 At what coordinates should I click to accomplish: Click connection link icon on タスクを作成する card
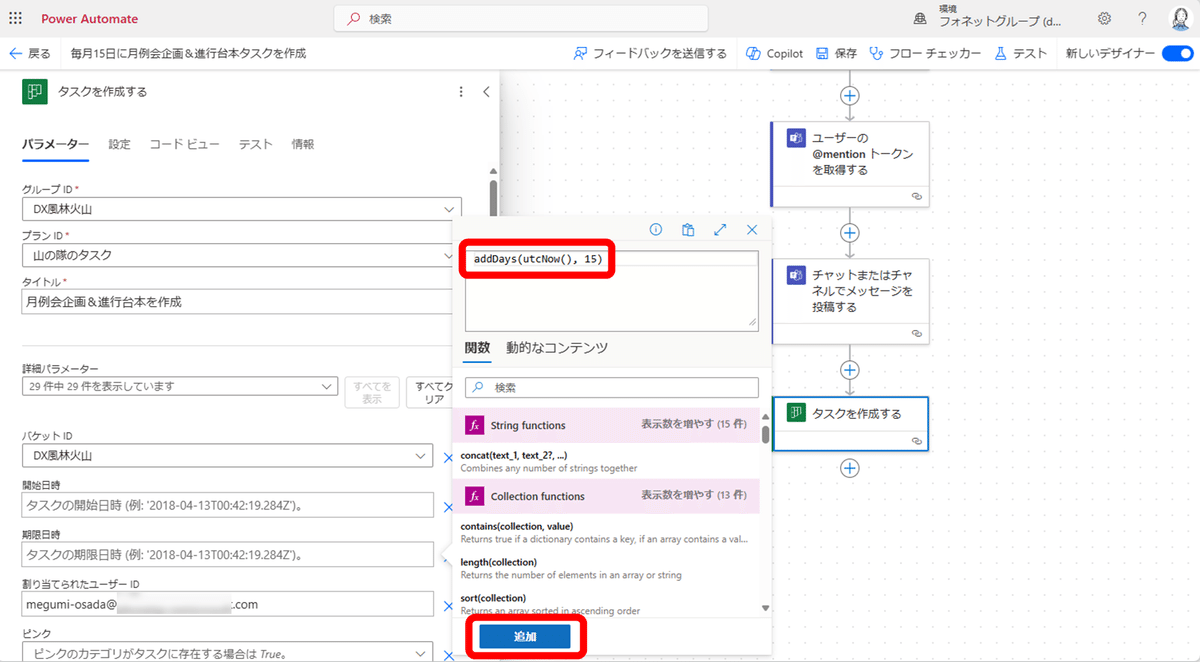click(x=917, y=441)
